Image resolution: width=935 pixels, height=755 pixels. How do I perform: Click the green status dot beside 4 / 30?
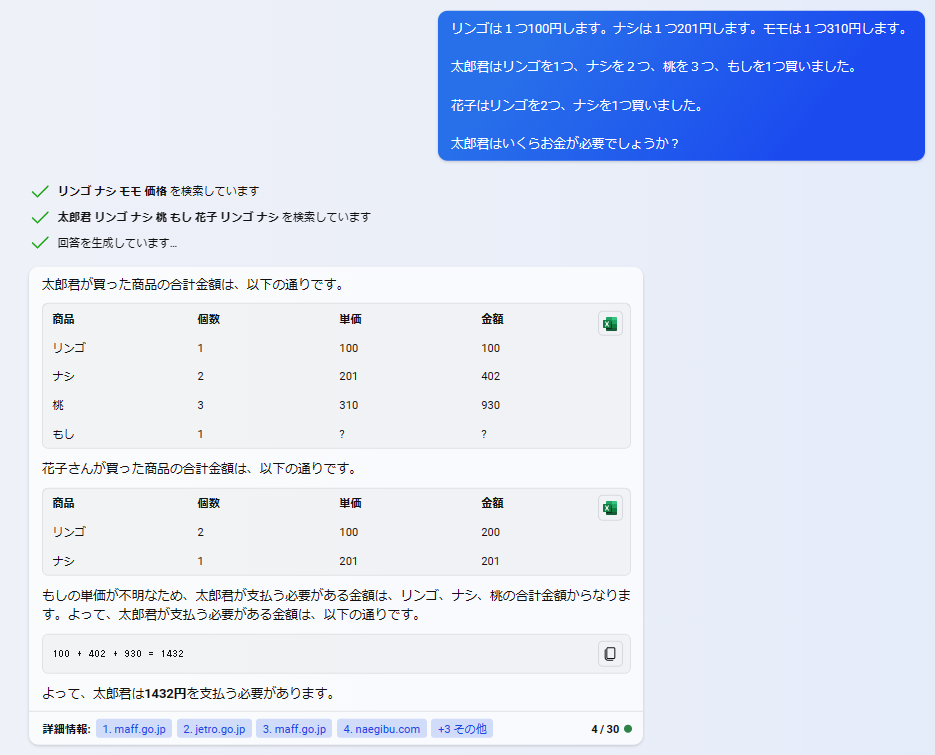click(628, 729)
